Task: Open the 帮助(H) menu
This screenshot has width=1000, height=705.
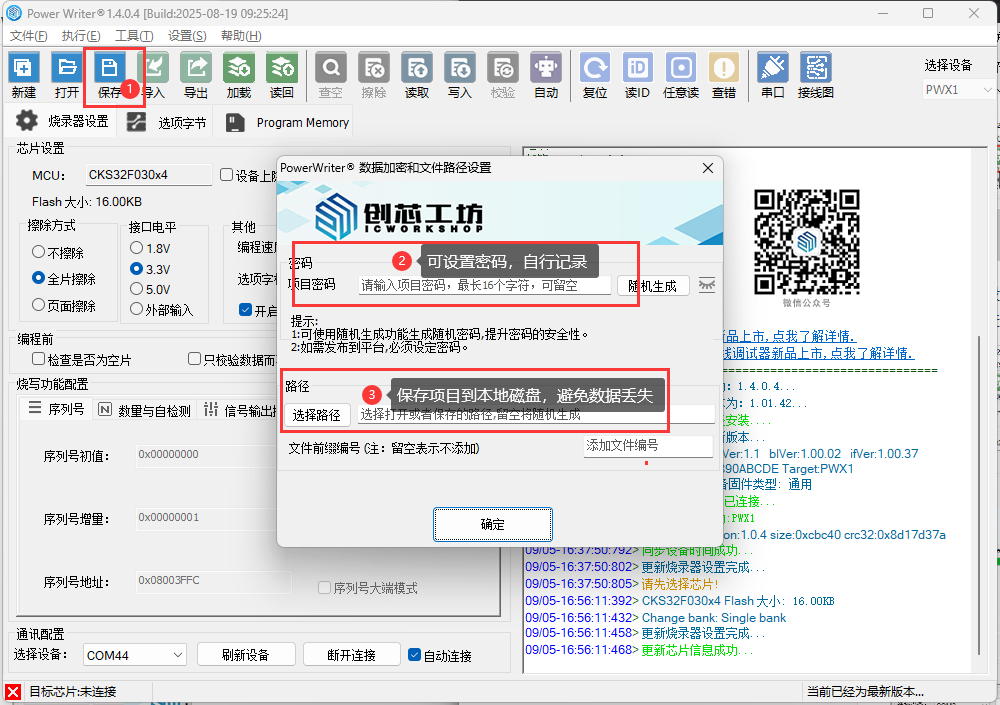Action: [x=241, y=36]
